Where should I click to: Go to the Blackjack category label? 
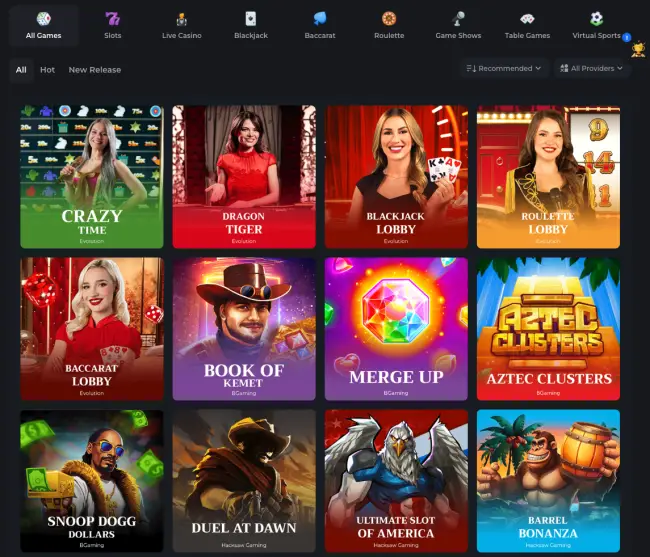coord(251,36)
